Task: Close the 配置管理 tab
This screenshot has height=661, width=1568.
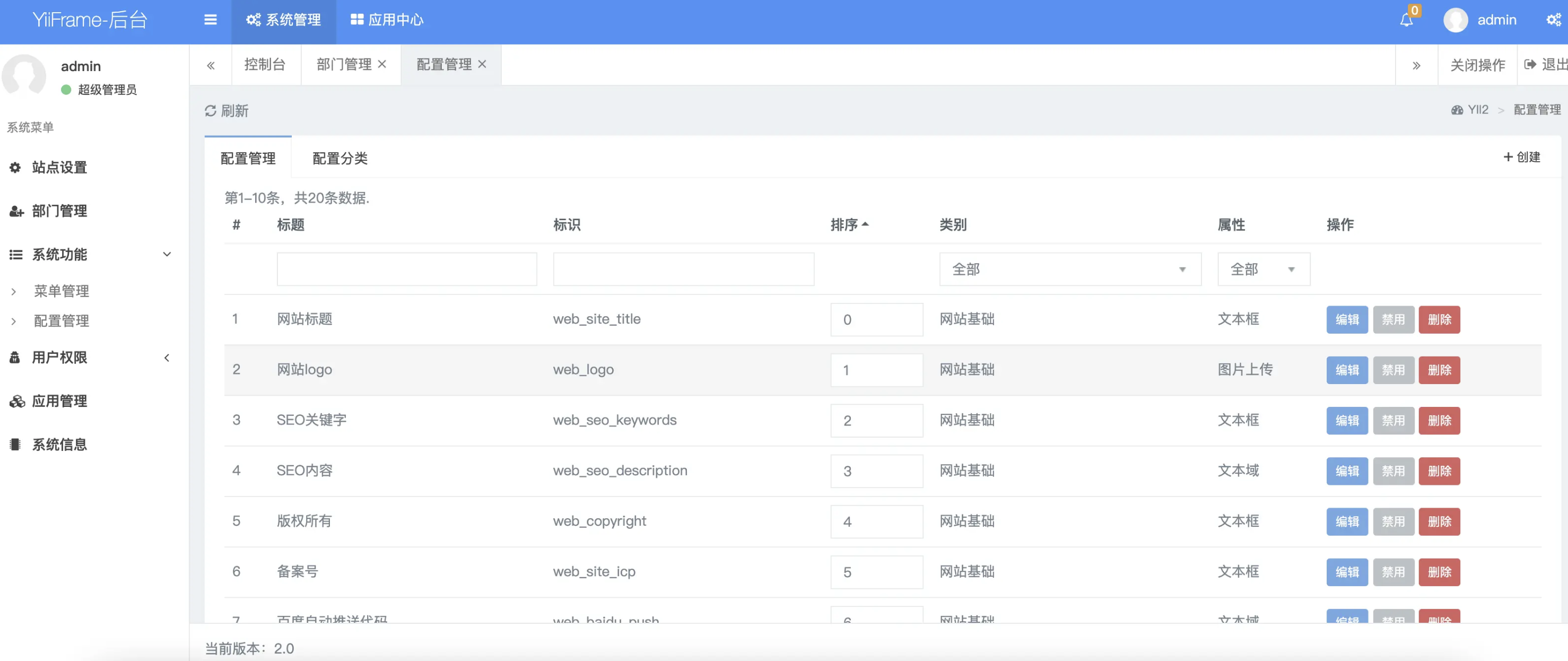Action: 482,64
